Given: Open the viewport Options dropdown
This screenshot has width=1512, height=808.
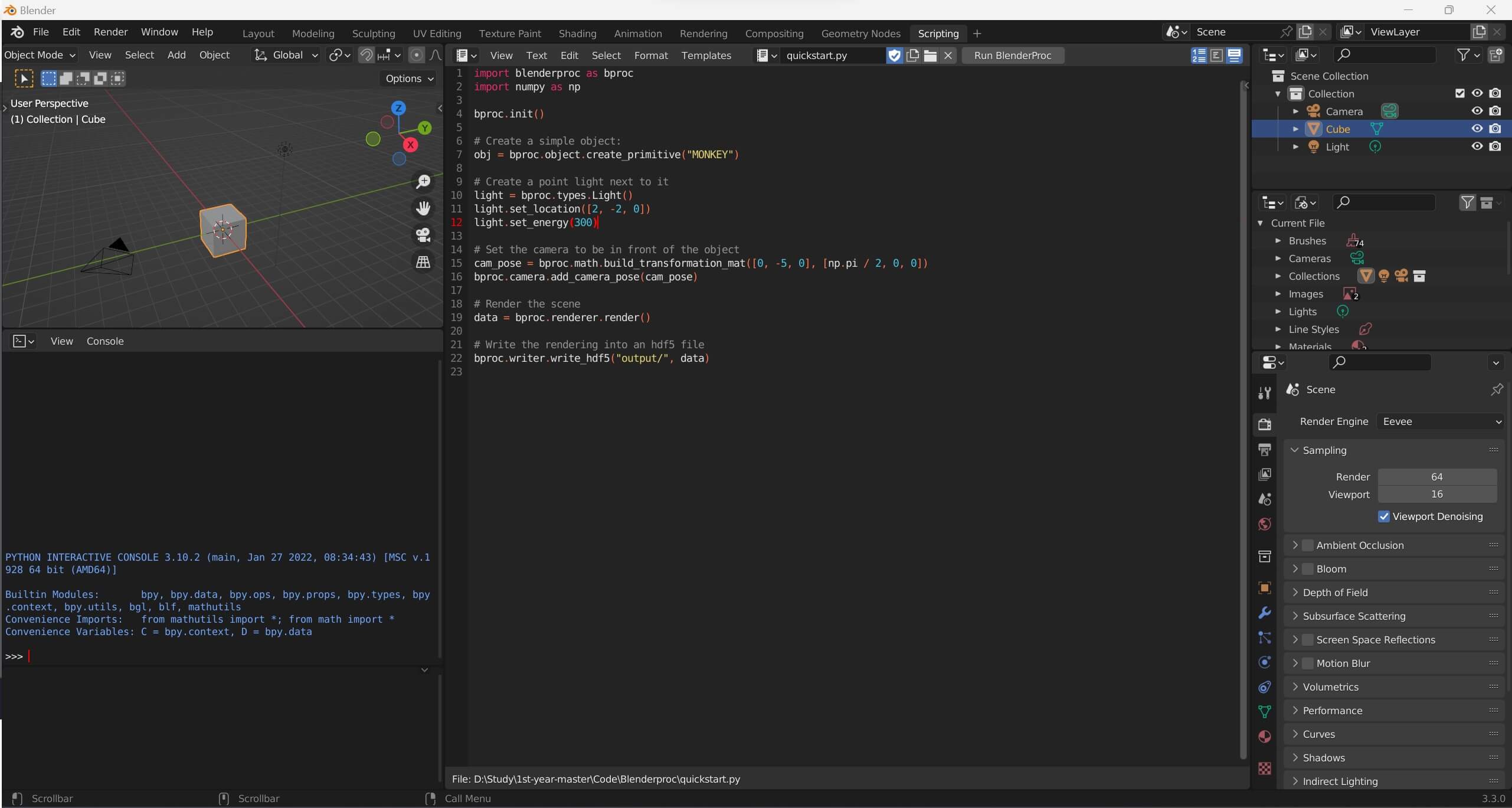Looking at the screenshot, I should coord(409,78).
